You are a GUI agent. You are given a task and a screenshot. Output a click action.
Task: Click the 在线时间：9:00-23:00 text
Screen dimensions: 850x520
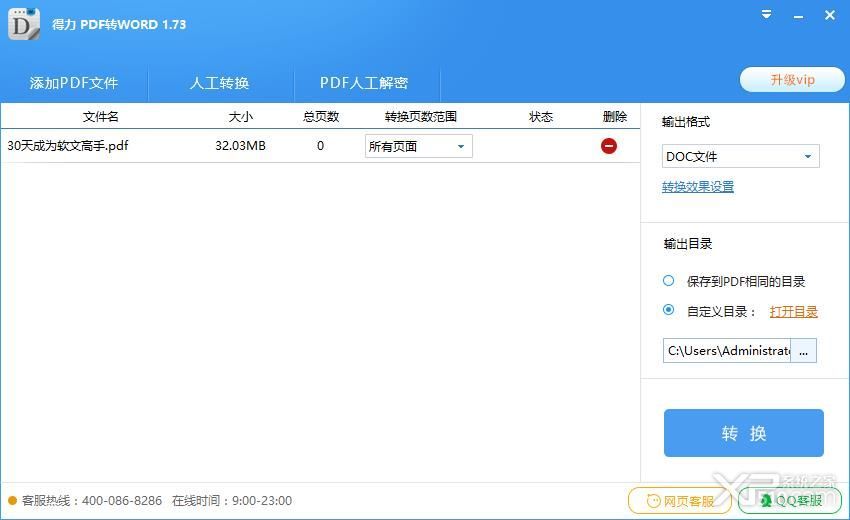coord(232,500)
